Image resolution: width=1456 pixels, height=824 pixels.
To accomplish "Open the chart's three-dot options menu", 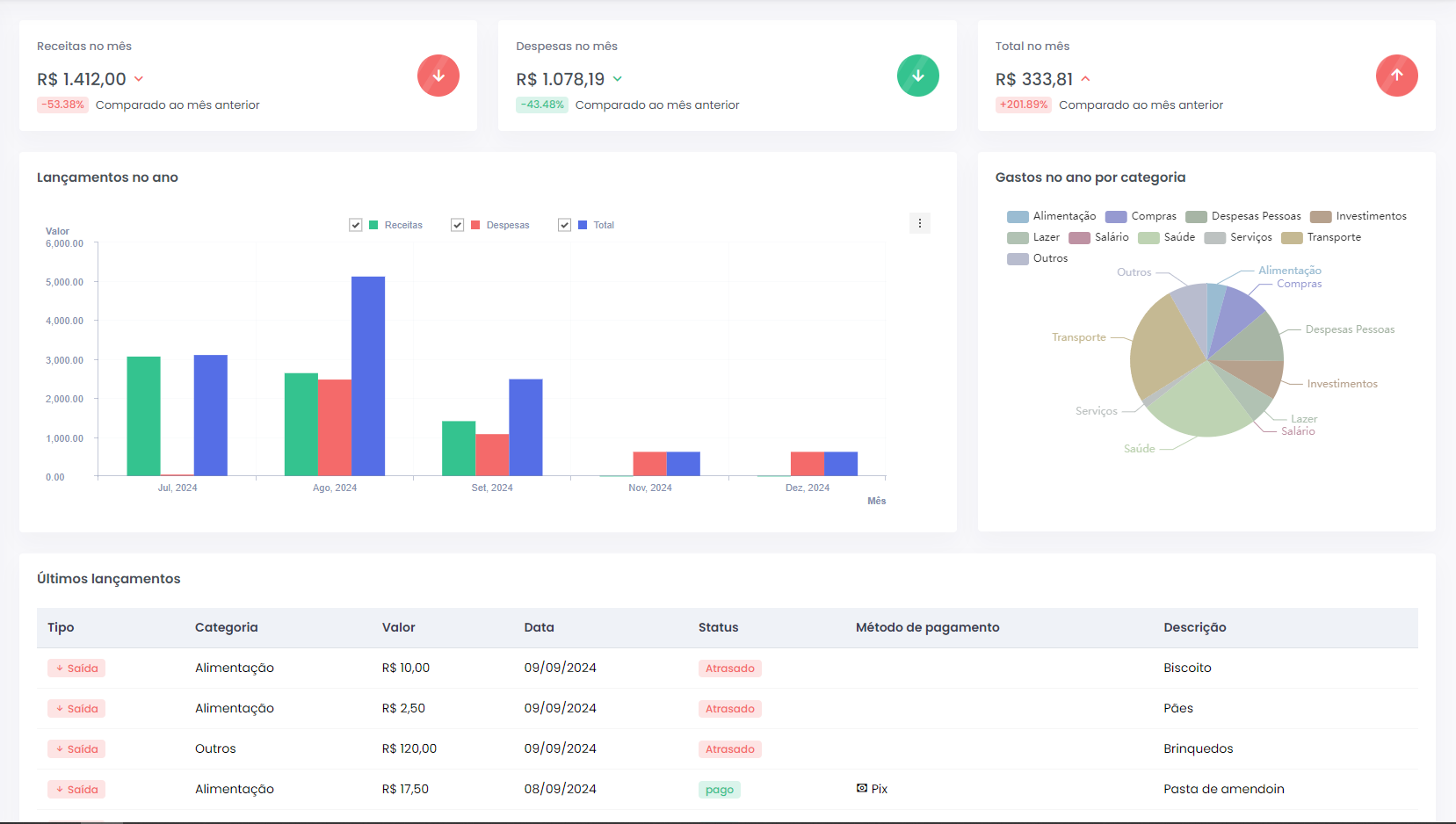I will [919, 223].
